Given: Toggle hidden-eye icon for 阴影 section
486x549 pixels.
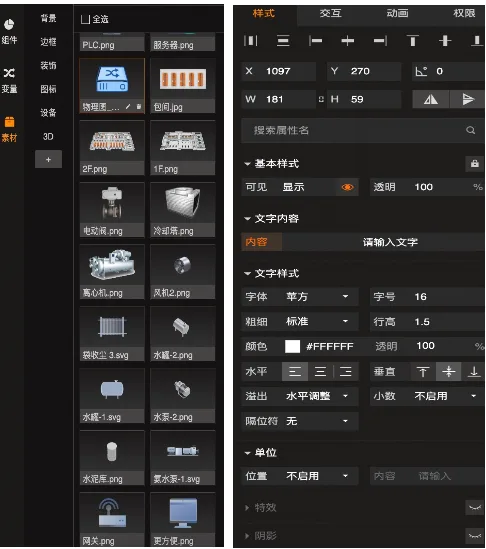Looking at the screenshot, I should point(474,536).
